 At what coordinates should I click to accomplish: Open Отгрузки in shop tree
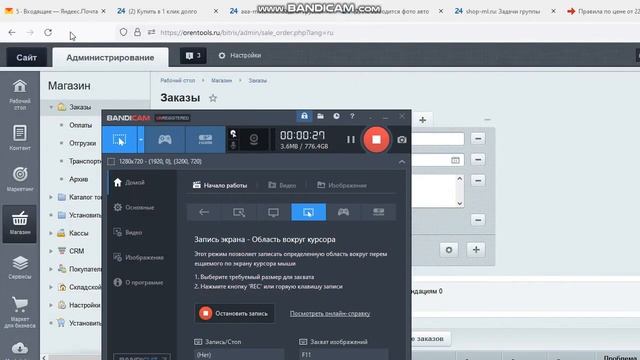(x=82, y=143)
